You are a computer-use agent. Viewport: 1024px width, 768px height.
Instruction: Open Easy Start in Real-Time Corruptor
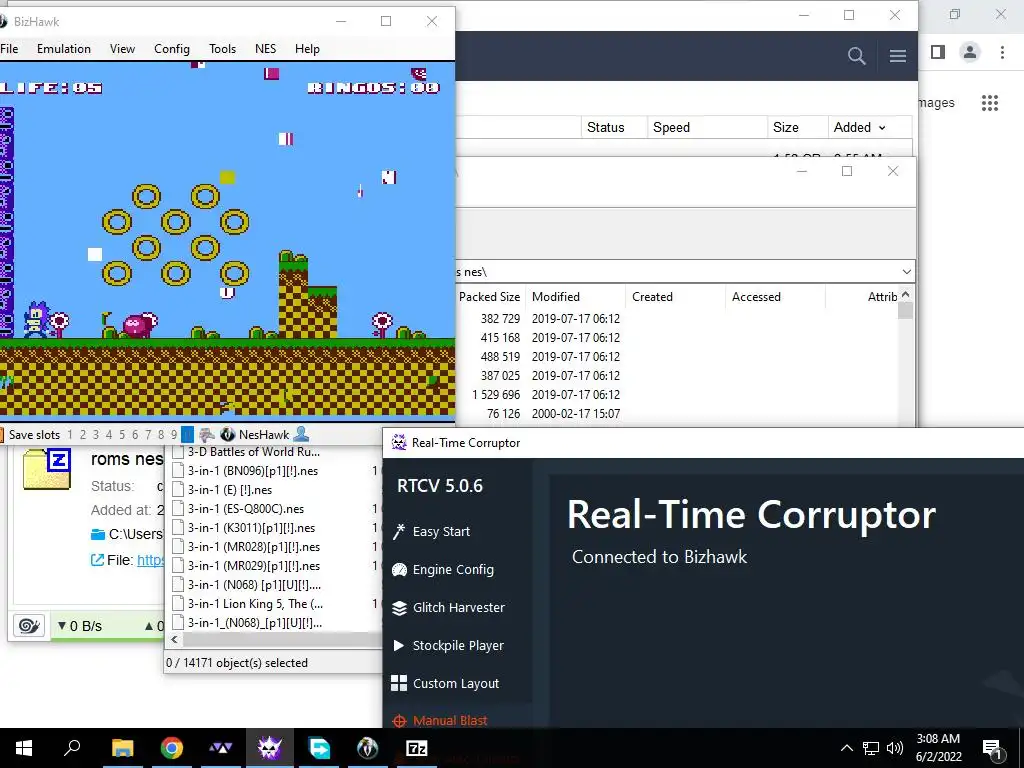pos(432,532)
